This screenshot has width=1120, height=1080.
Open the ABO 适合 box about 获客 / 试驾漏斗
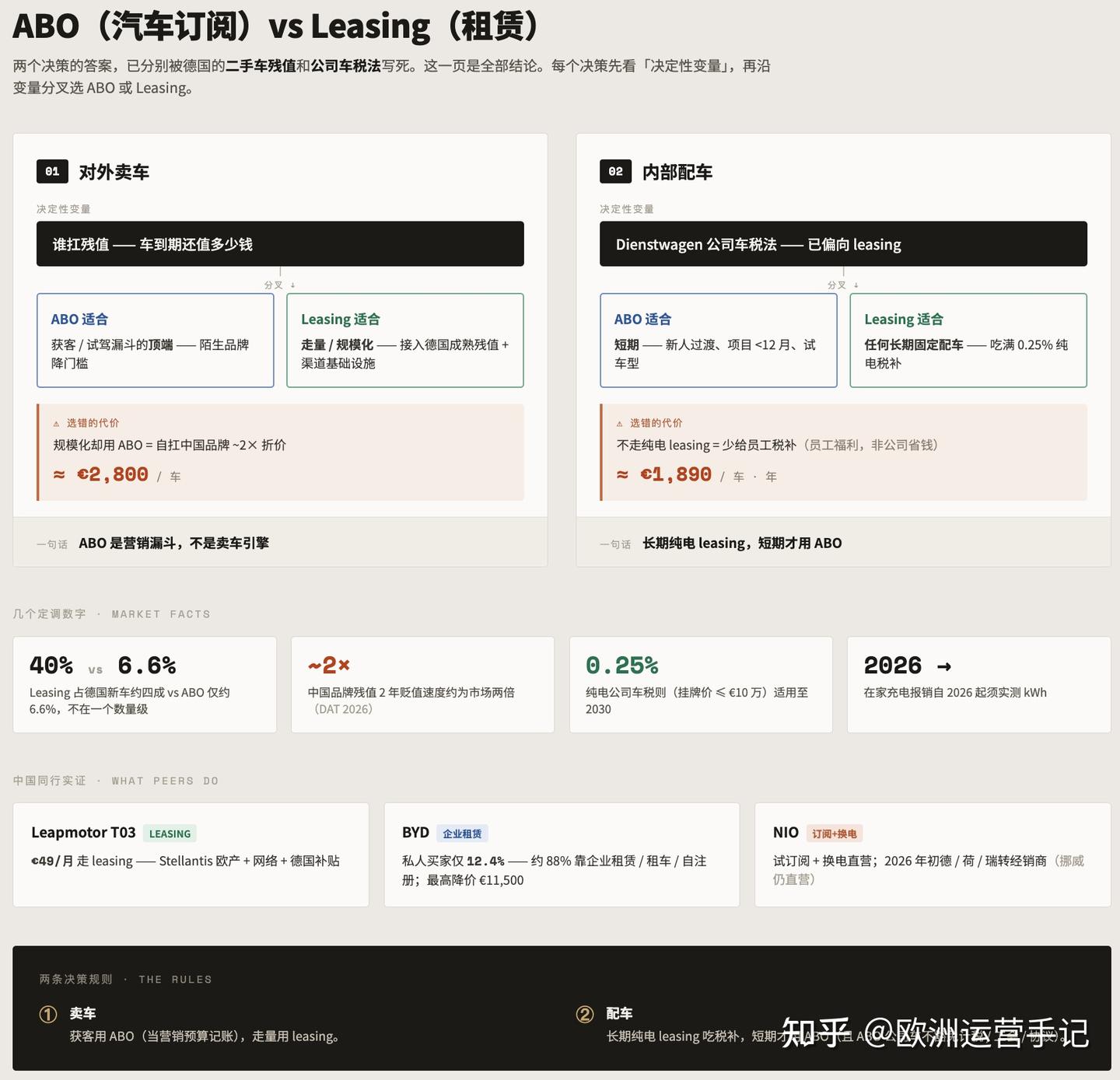pos(156,341)
